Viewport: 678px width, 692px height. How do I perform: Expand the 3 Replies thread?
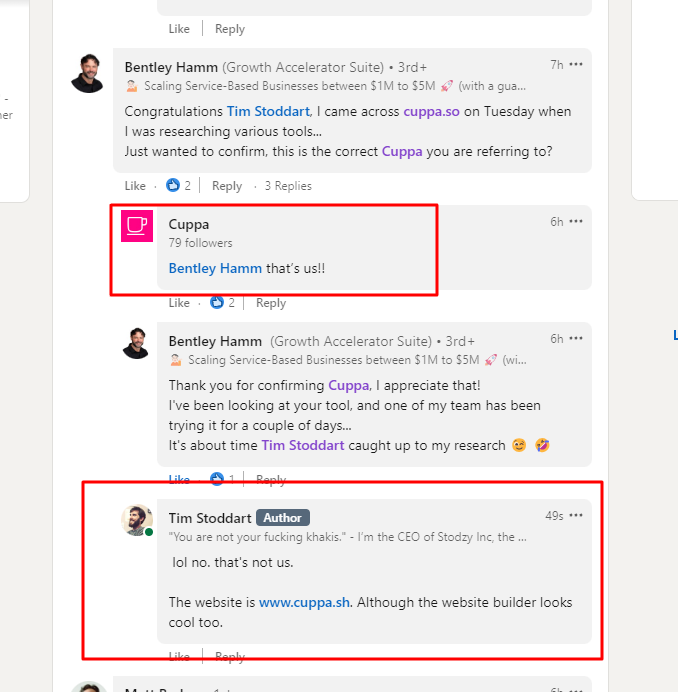[x=288, y=186]
